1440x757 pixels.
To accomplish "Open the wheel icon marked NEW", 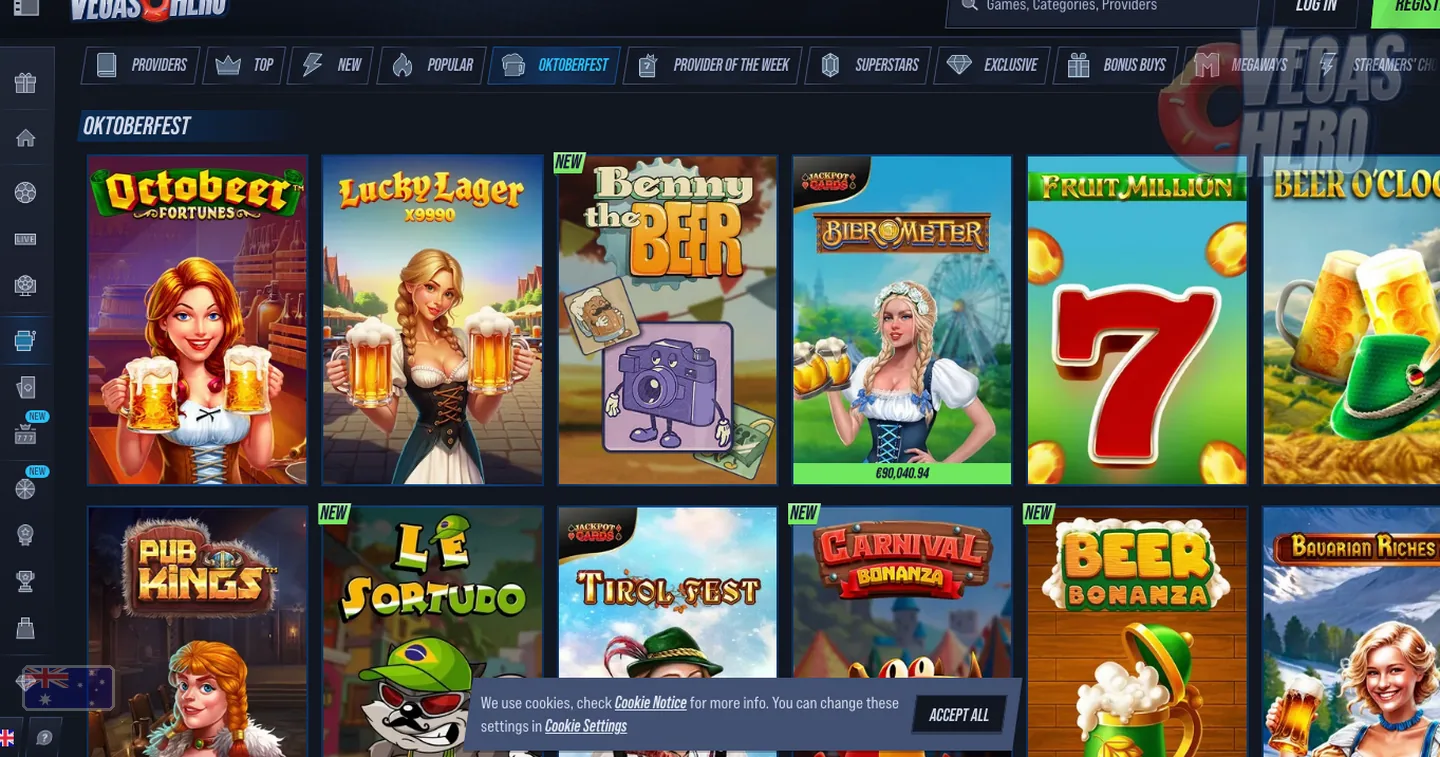I will click(26, 489).
